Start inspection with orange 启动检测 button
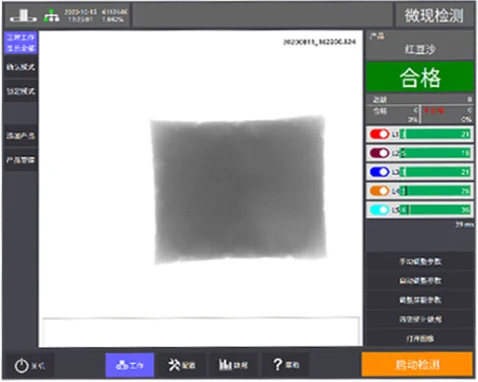Screen dimensions: 478x382 click(x=417, y=365)
